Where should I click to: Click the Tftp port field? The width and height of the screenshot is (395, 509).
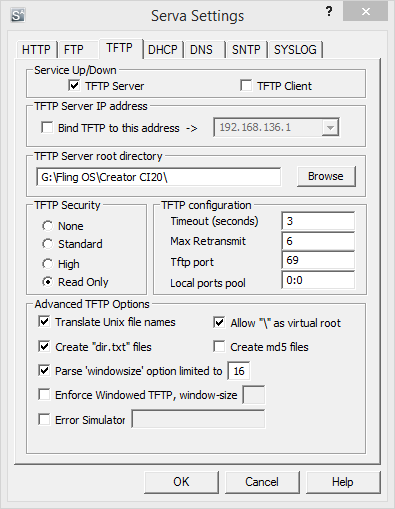(318, 260)
